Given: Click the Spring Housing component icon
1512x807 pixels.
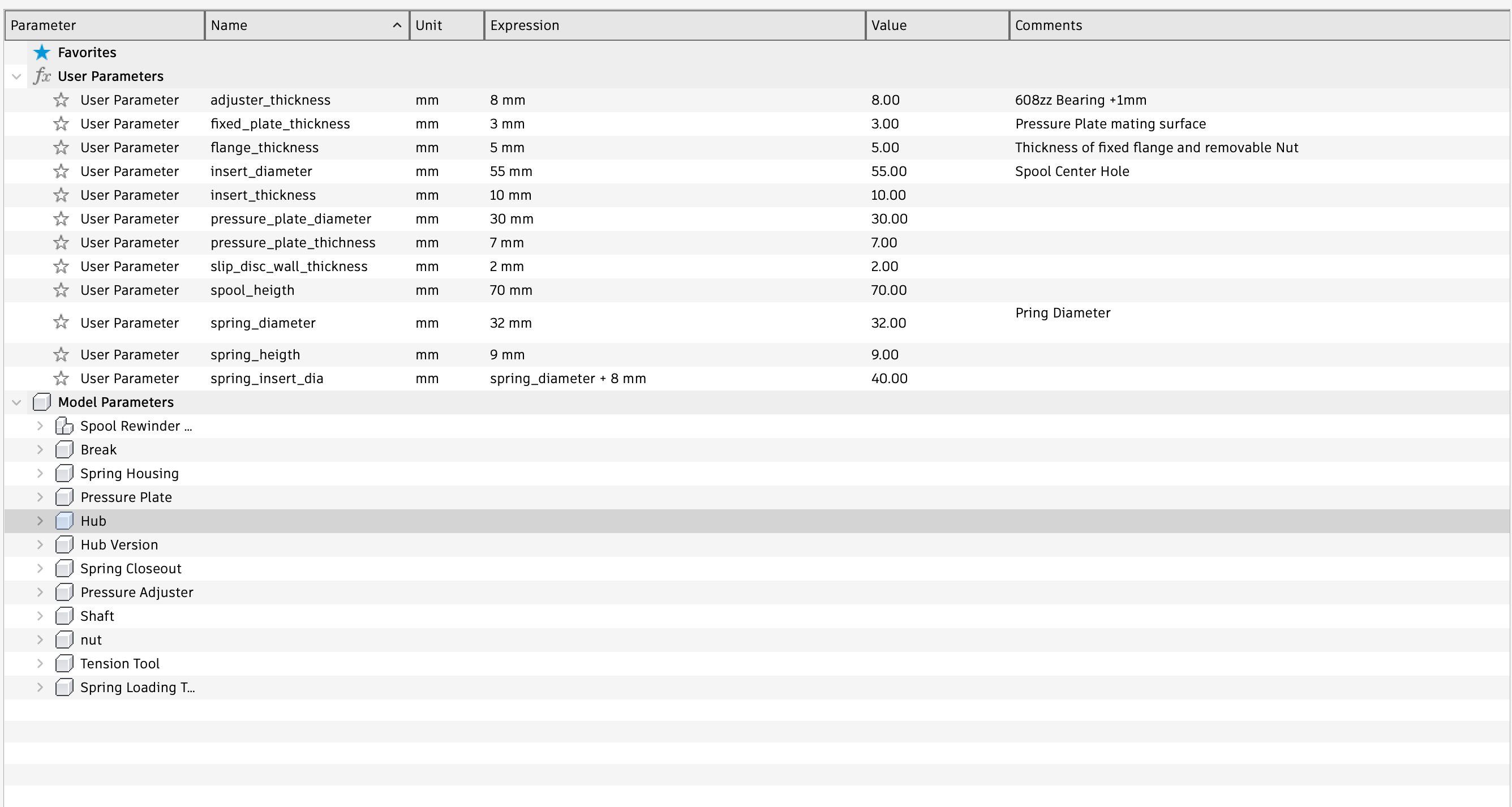Looking at the screenshot, I should coord(64,474).
